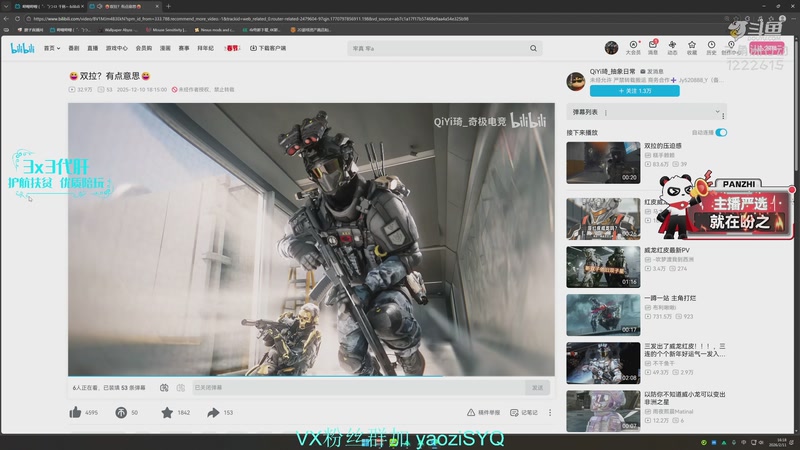Open 番剧 in the navigation bar
The width and height of the screenshot is (800, 450).
pyautogui.click(x=74, y=48)
